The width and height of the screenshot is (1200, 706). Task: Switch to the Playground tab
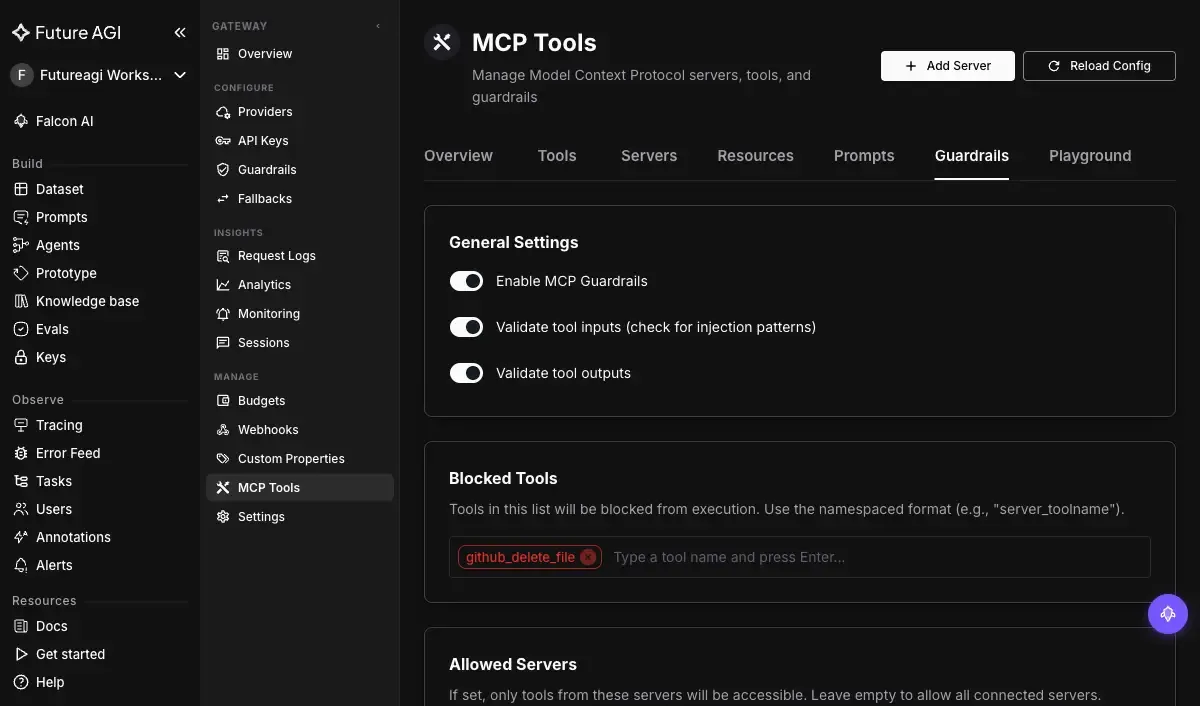click(1090, 156)
